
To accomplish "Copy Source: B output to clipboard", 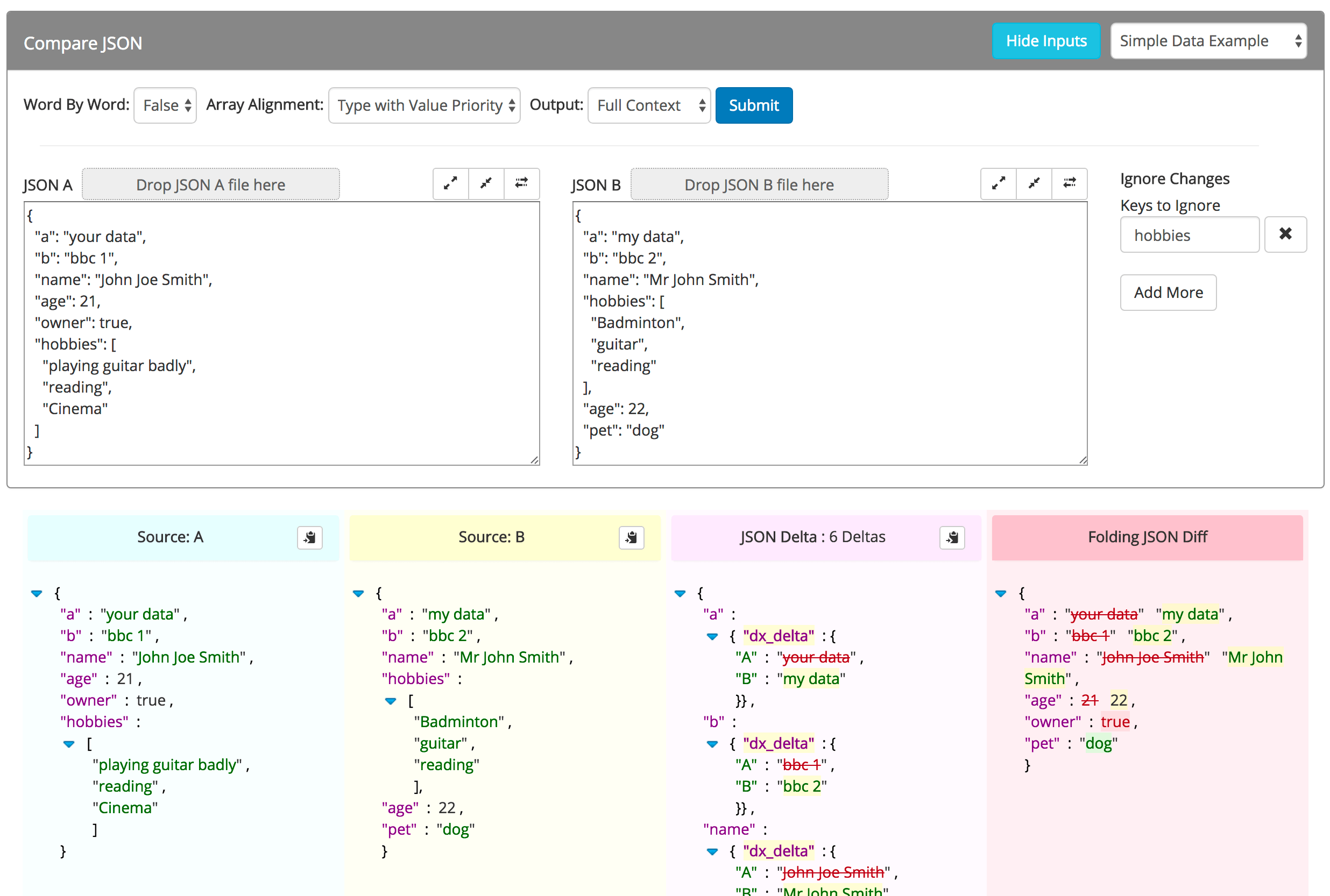I will [631, 537].
